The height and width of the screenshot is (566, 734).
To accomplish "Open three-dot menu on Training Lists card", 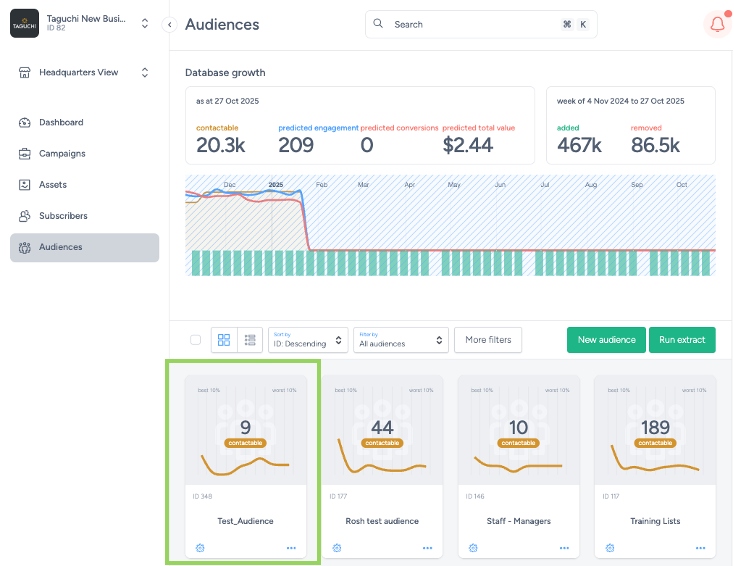I will (x=701, y=548).
